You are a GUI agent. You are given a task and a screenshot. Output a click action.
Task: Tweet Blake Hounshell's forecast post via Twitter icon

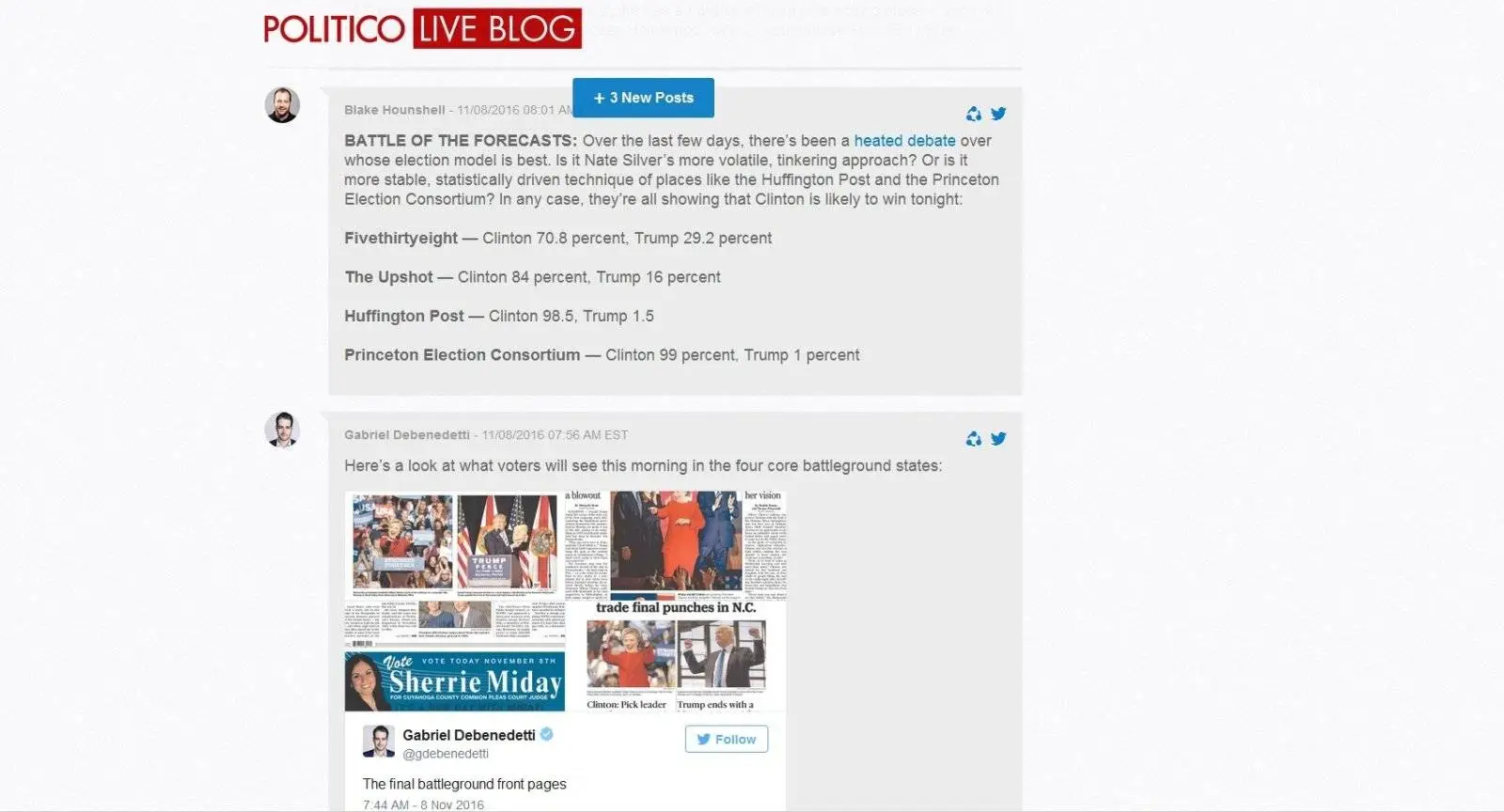(x=998, y=114)
